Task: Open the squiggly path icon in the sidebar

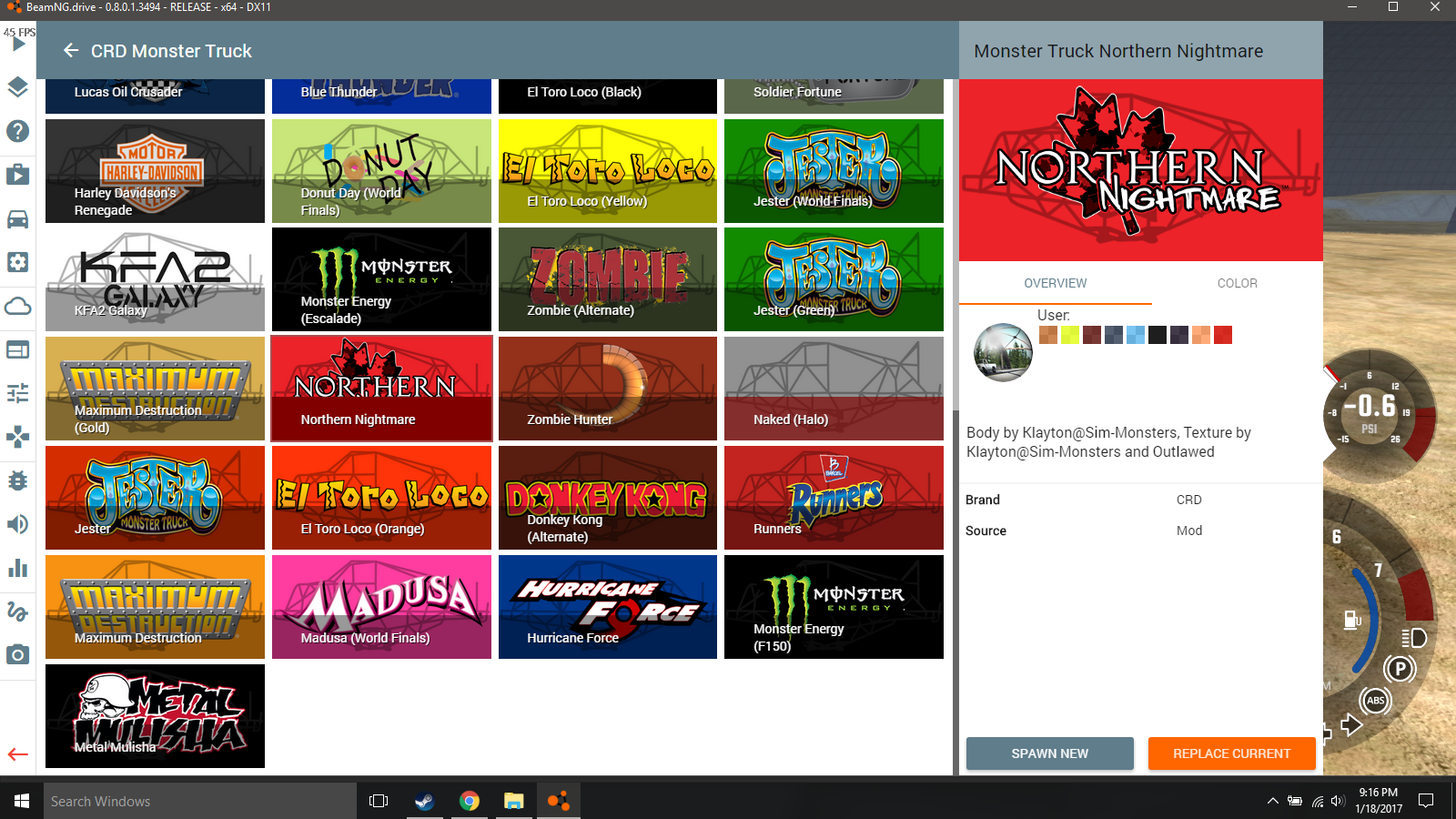Action: tap(18, 612)
